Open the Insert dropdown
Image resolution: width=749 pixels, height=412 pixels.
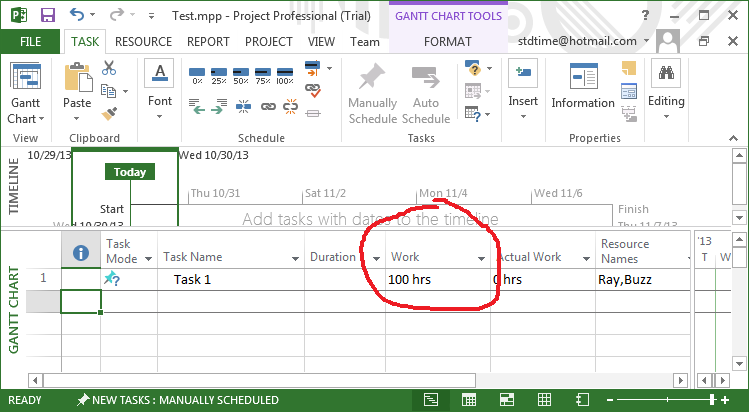(x=523, y=116)
